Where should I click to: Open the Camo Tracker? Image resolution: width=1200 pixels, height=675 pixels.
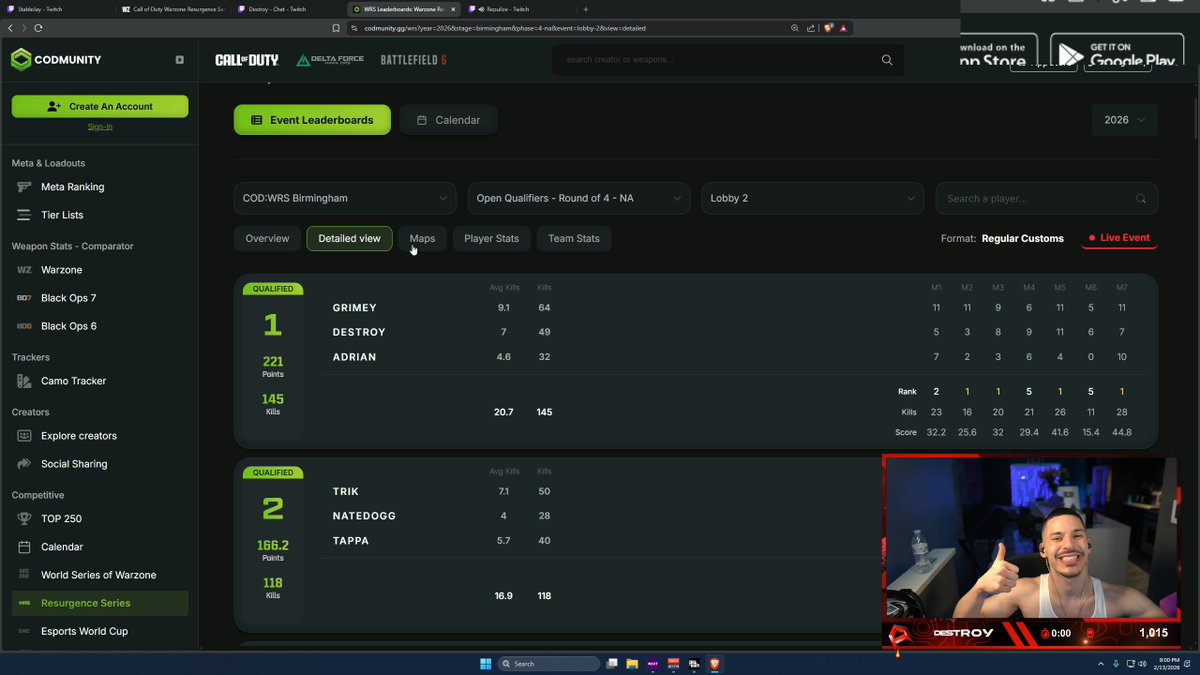[x=73, y=381]
